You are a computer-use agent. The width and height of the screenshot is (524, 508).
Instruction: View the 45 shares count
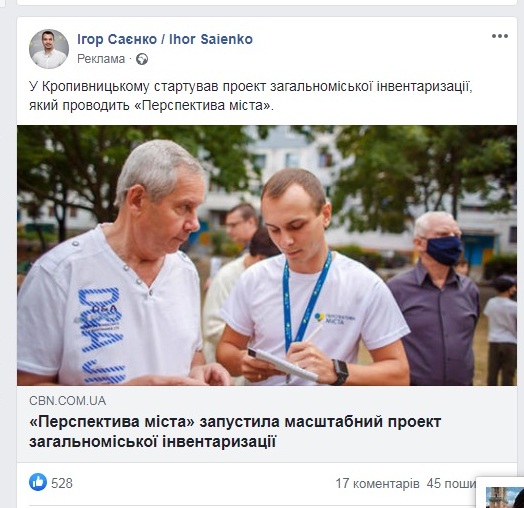click(451, 483)
